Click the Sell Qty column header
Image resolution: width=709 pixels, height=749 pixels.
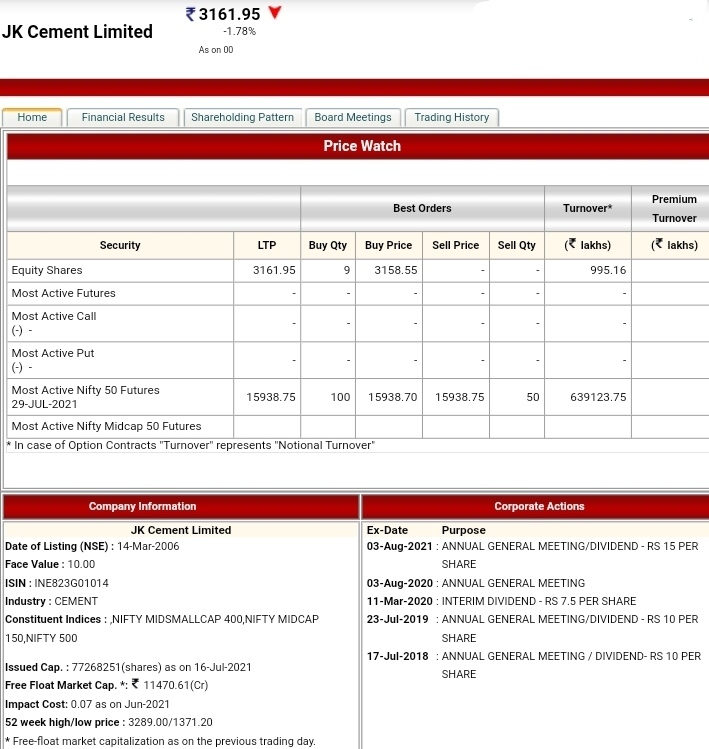coord(516,246)
